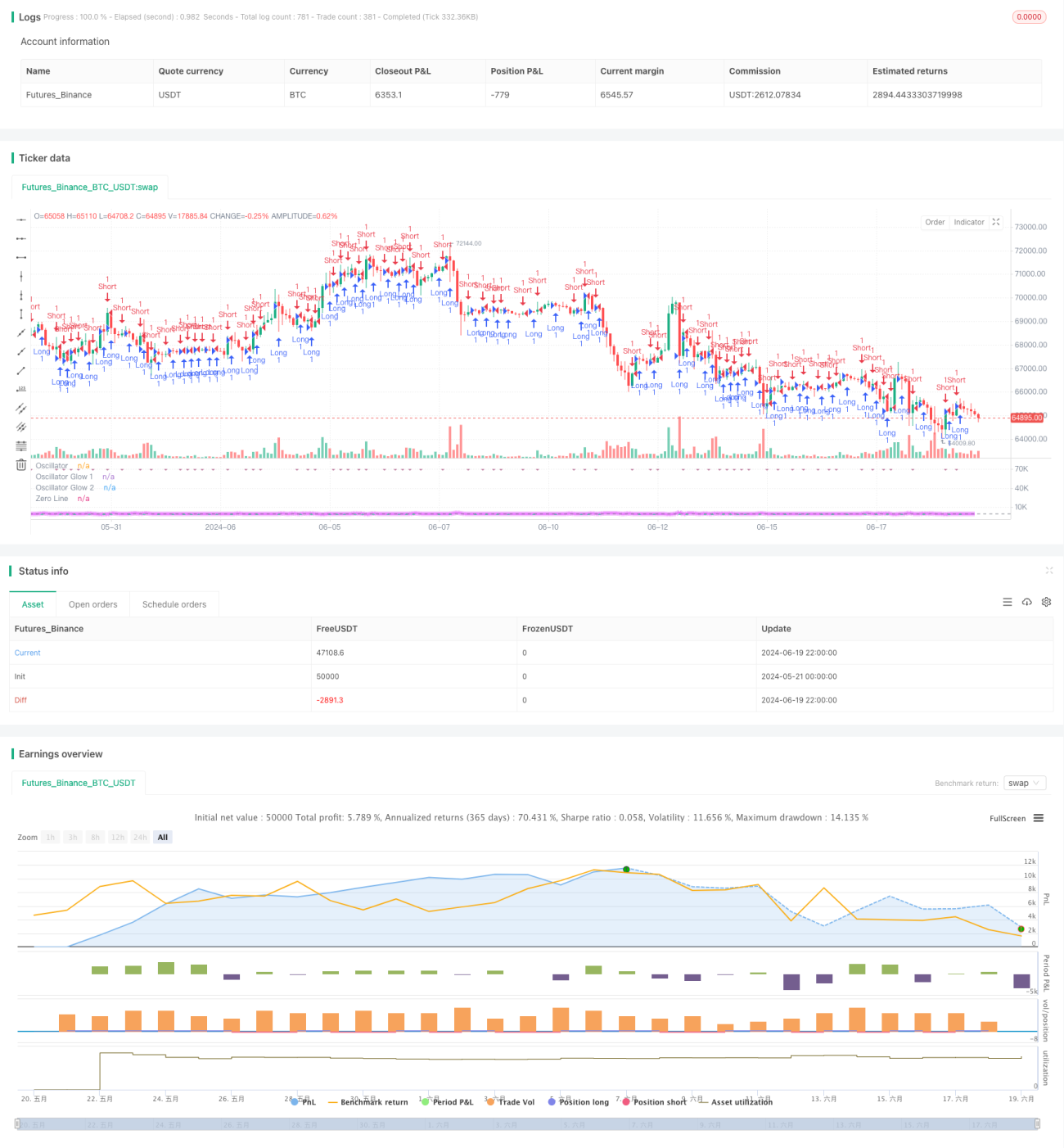
Task: Set zoom range to 8h
Action: (95, 837)
